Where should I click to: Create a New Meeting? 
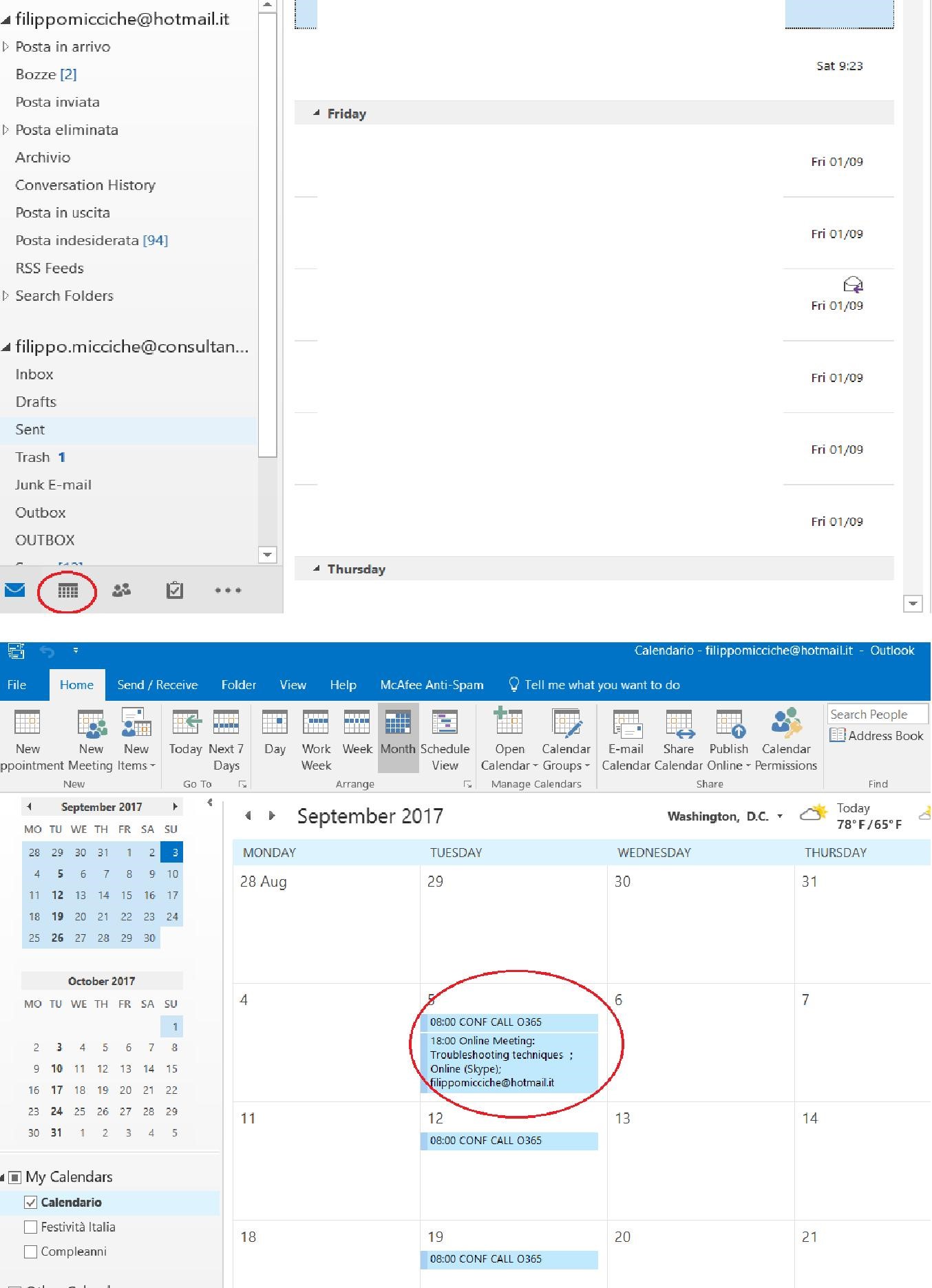click(x=91, y=739)
